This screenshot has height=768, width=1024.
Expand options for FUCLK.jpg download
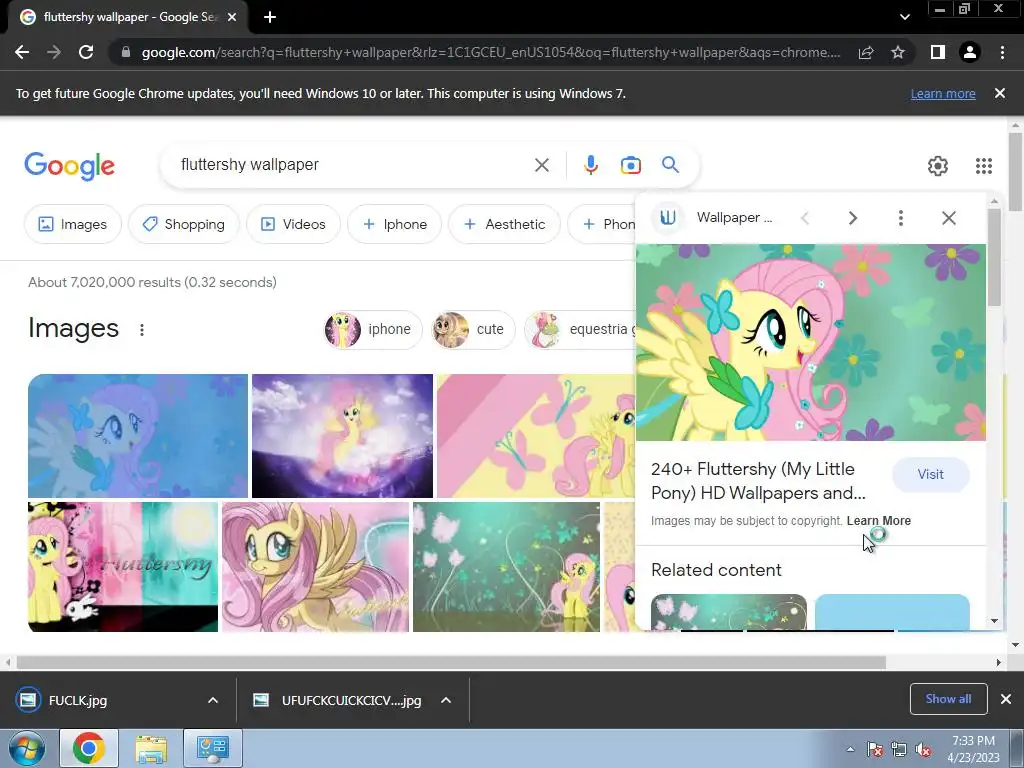pyautogui.click(x=213, y=700)
